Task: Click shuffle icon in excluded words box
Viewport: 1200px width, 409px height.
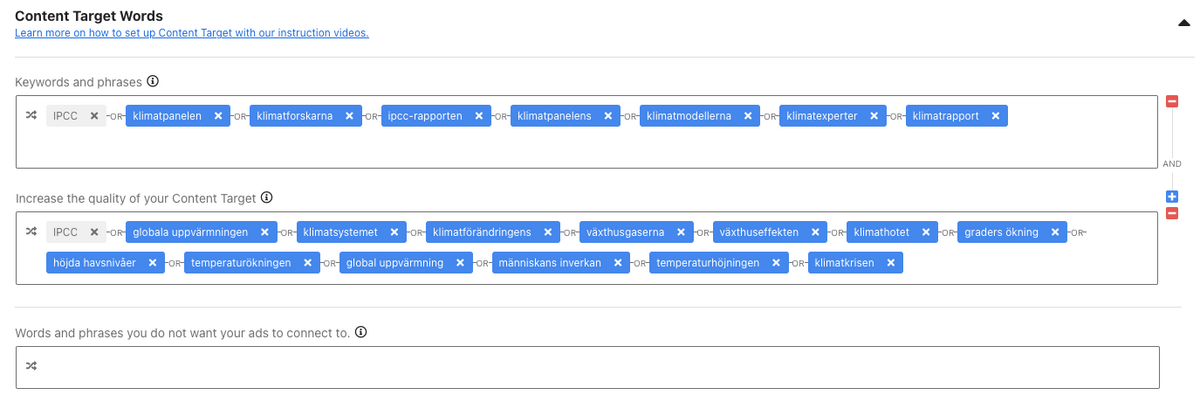Action: [x=31, y=366]
